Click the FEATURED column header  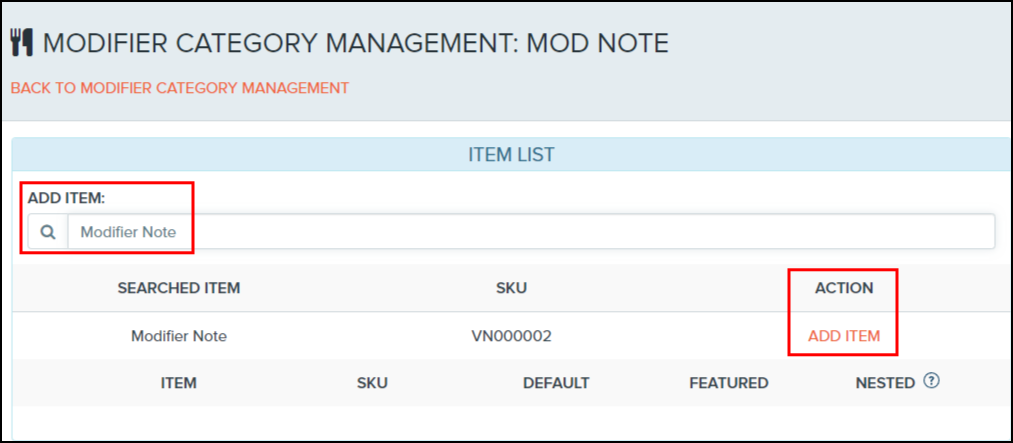pyautogui.click(x=729, y=383)
